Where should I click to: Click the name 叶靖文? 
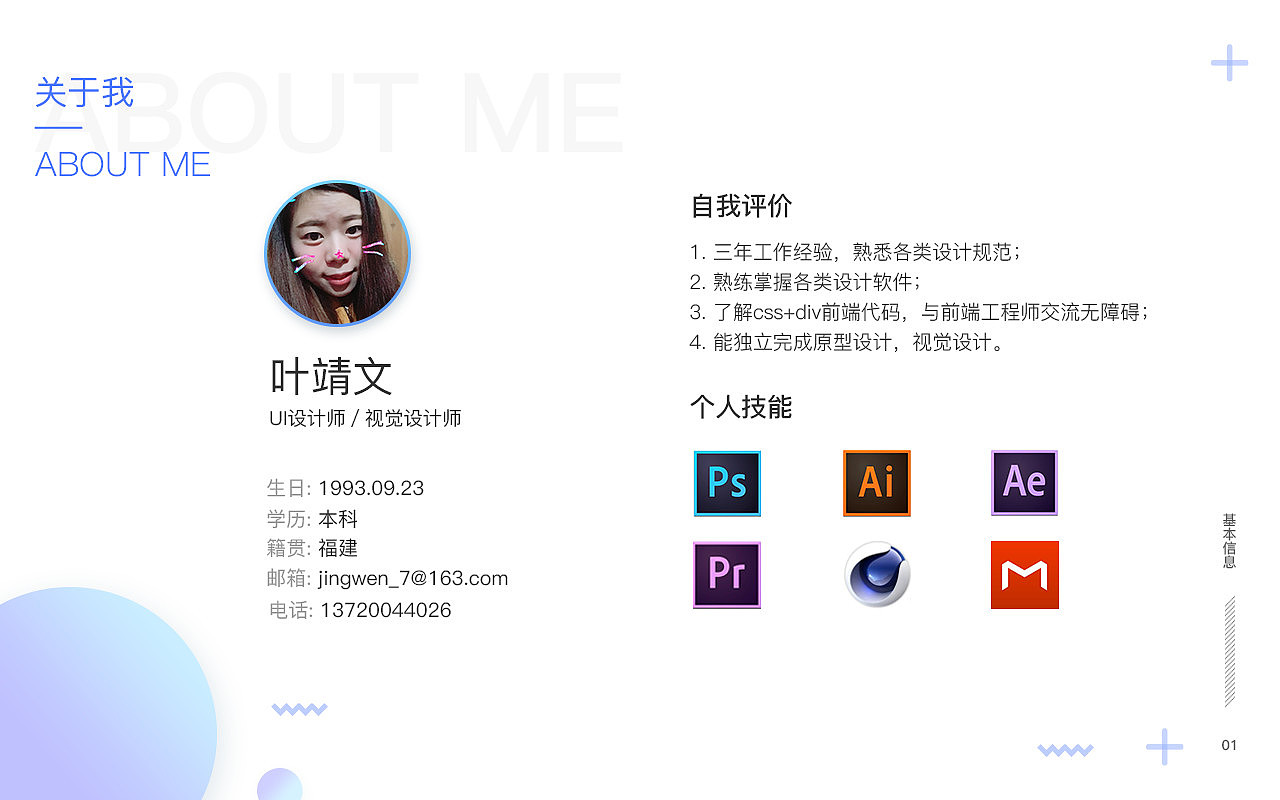331,377
